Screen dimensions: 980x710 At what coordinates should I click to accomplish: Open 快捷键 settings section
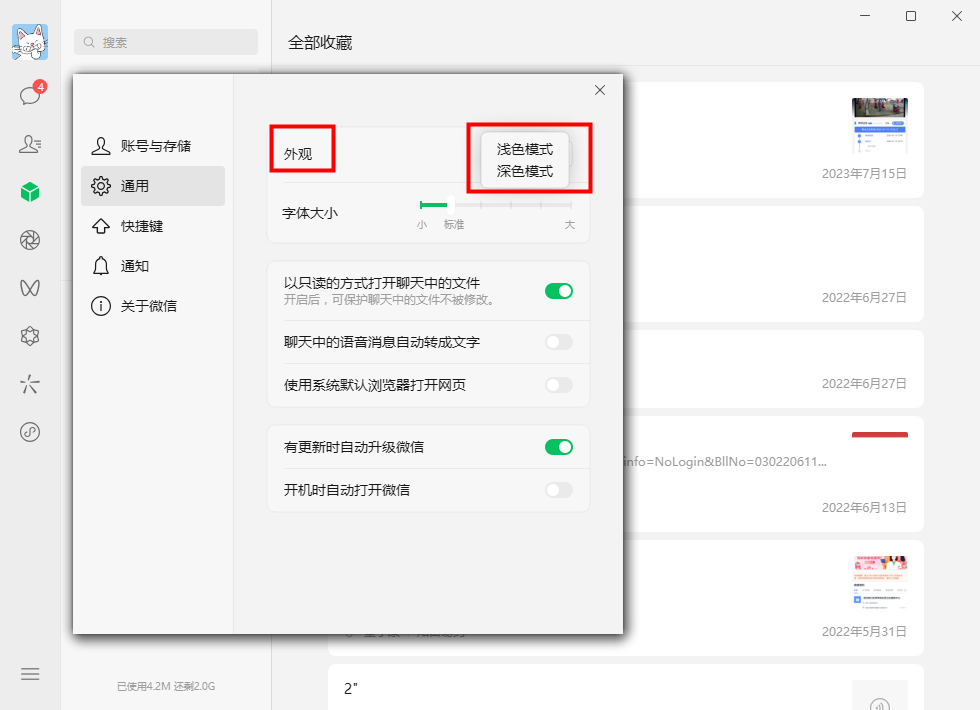coord(153,226)
